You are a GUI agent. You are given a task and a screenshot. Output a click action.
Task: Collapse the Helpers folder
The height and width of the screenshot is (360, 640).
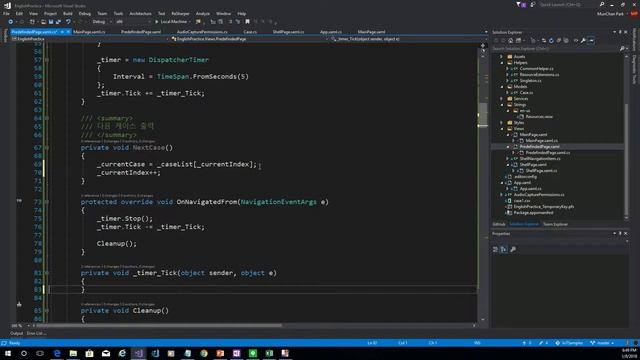point(502,62)
